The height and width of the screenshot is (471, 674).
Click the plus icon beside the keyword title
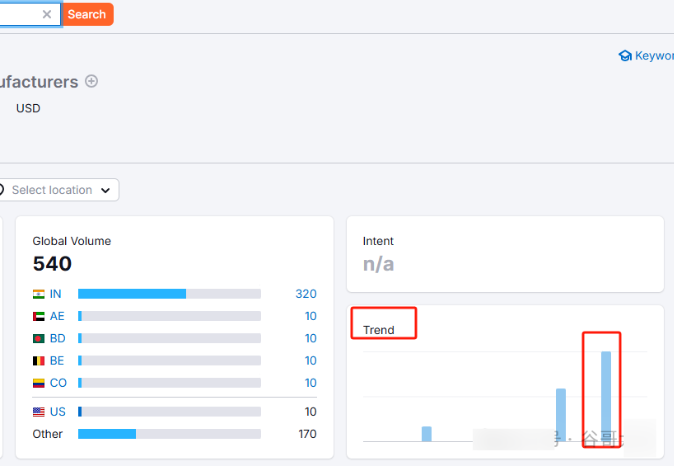(92, 82)
